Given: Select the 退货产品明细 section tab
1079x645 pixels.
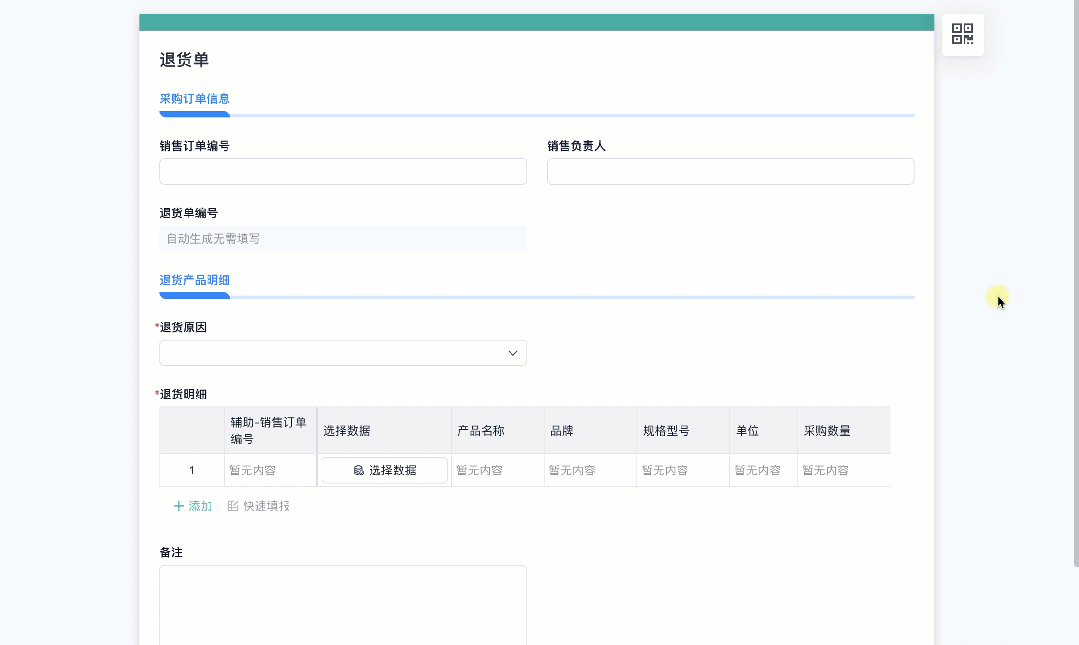Looking at the screenshot, I should tap(195, 280).
